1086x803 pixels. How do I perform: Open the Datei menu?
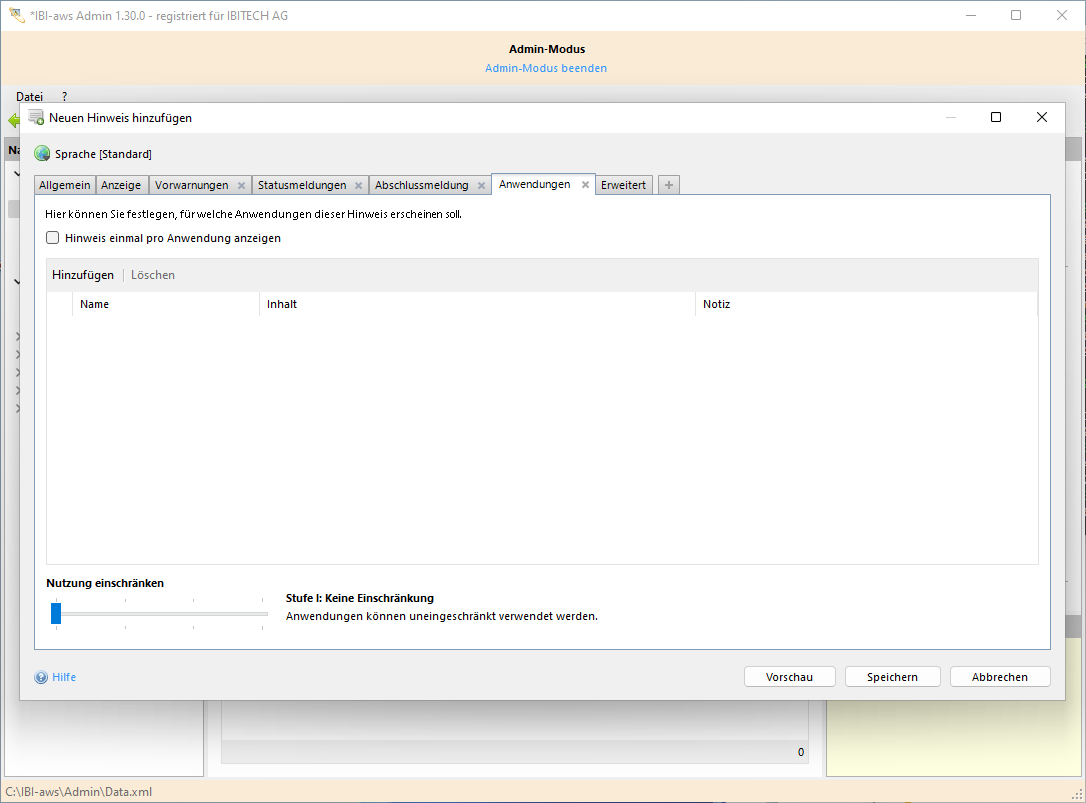30,97
